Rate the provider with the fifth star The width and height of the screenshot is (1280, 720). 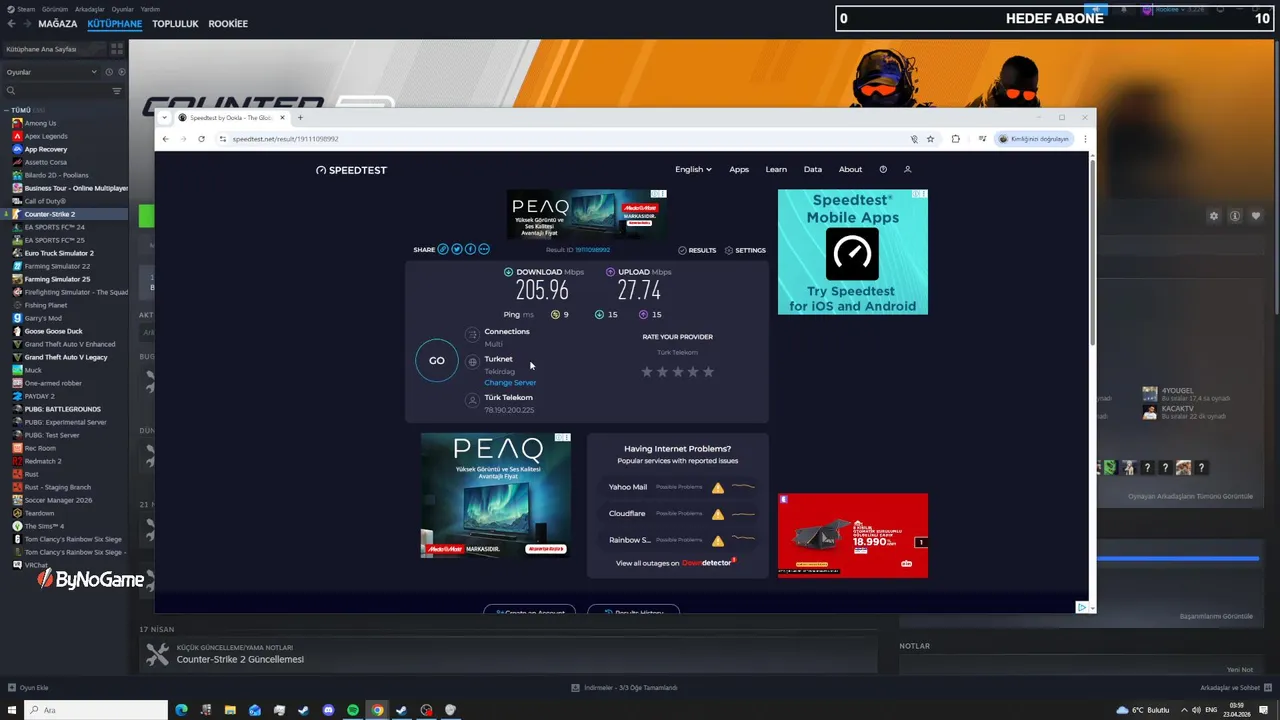click(x=709, y=372)
